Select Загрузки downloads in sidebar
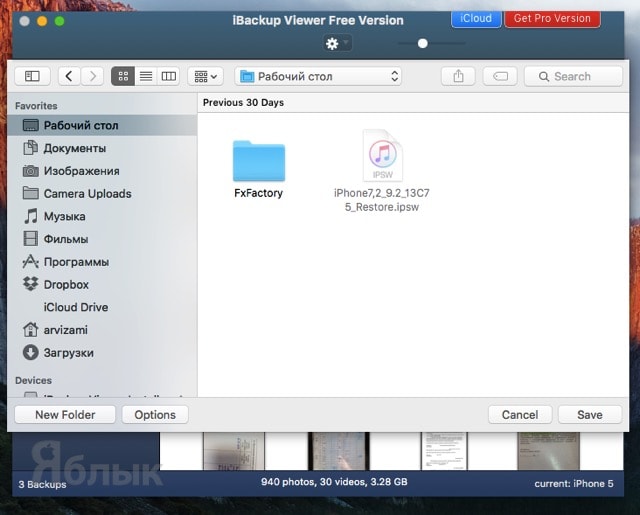640x515 pixels. click(x=68, y=352)
